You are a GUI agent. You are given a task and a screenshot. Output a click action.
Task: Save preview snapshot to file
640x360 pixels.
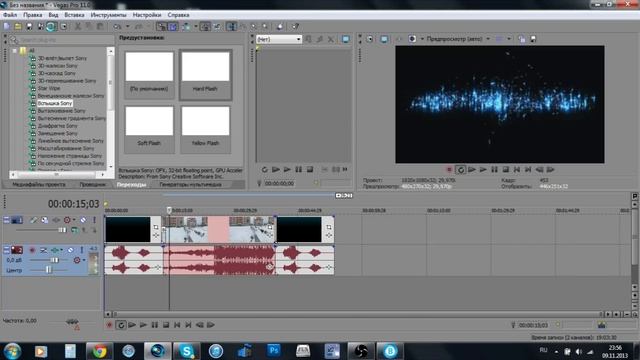click(x=533, y=39)
